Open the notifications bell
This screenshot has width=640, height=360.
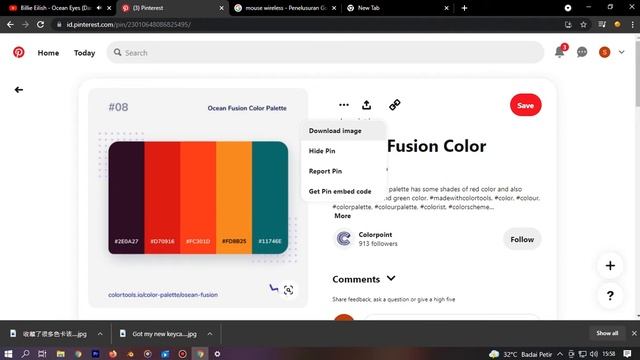560,52
